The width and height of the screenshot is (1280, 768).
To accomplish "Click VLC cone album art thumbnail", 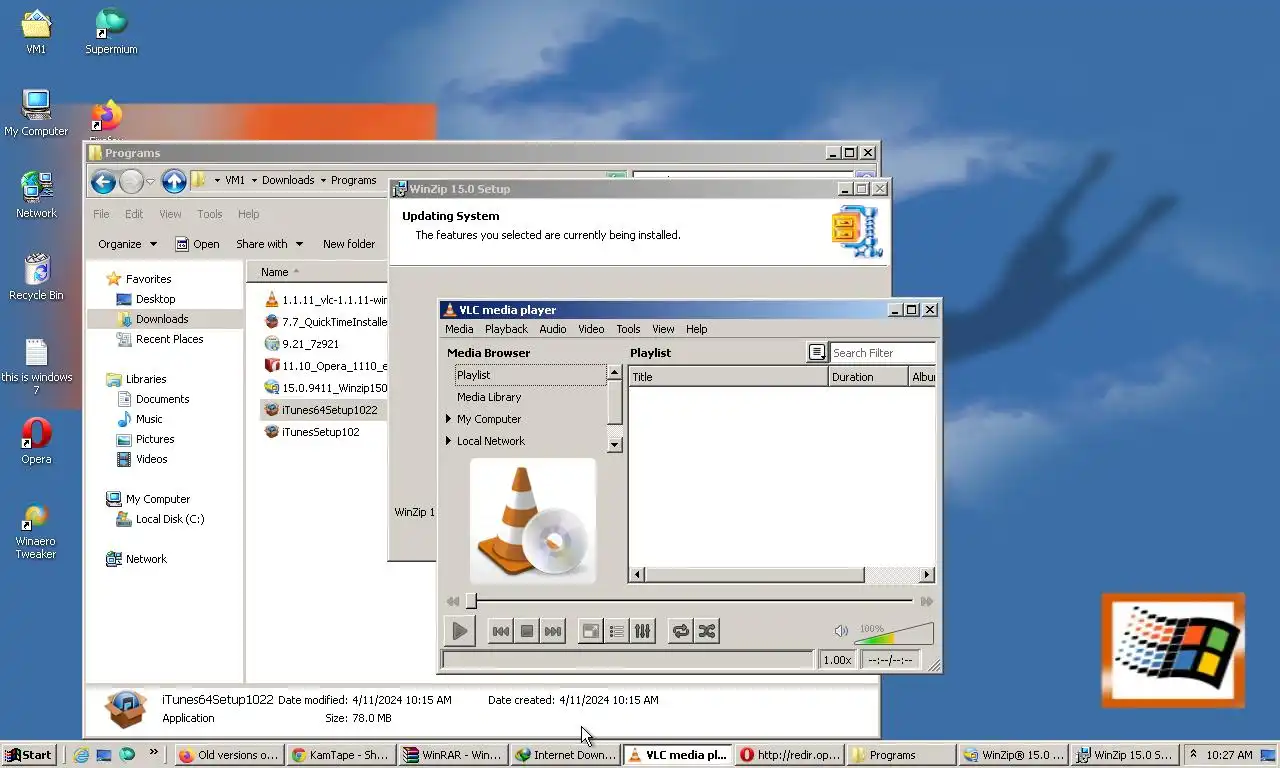I will [x=533, y=520].
